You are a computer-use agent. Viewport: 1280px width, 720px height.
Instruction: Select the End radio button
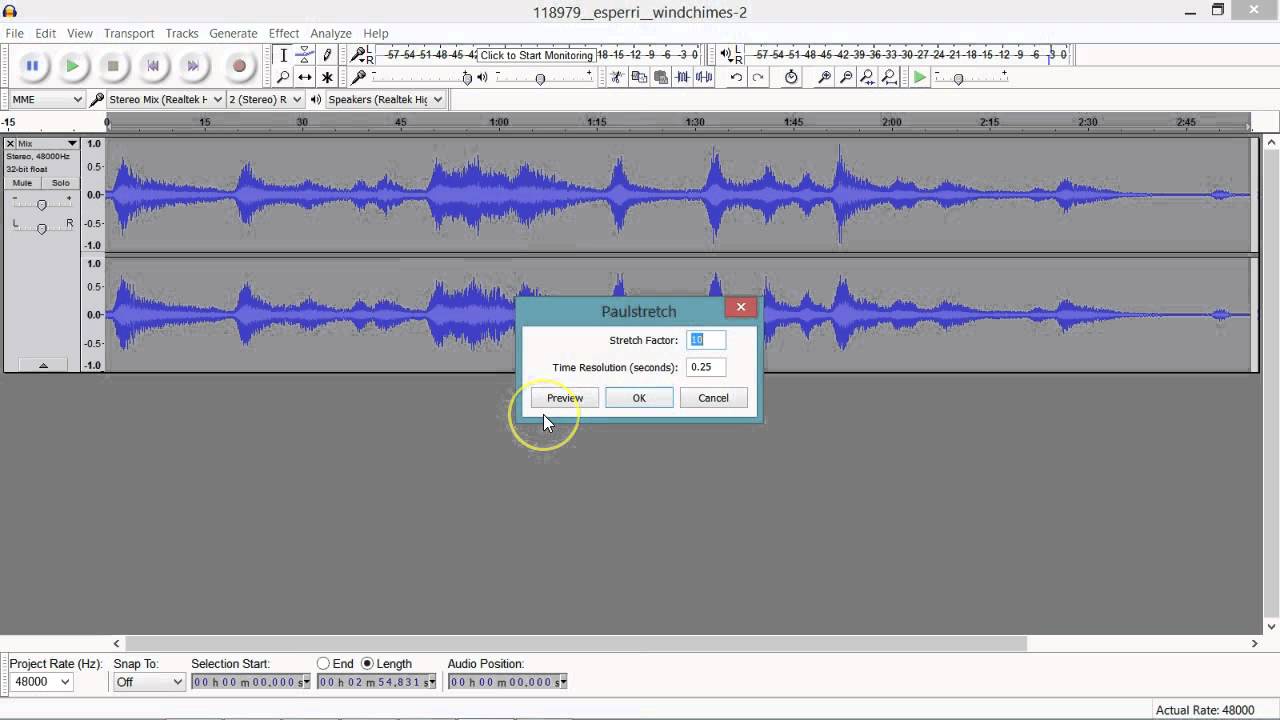[x=323, y=663]
